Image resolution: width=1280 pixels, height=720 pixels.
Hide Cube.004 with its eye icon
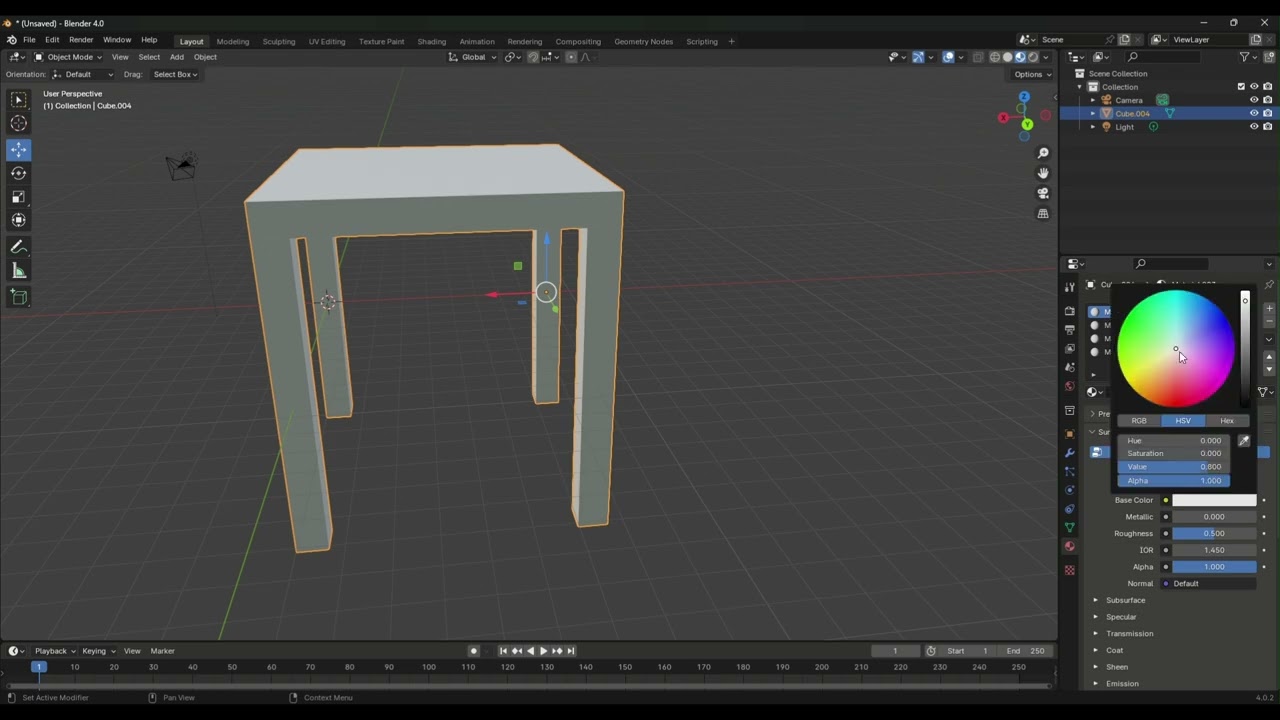pyautogui.click(x=1254, y=114)
